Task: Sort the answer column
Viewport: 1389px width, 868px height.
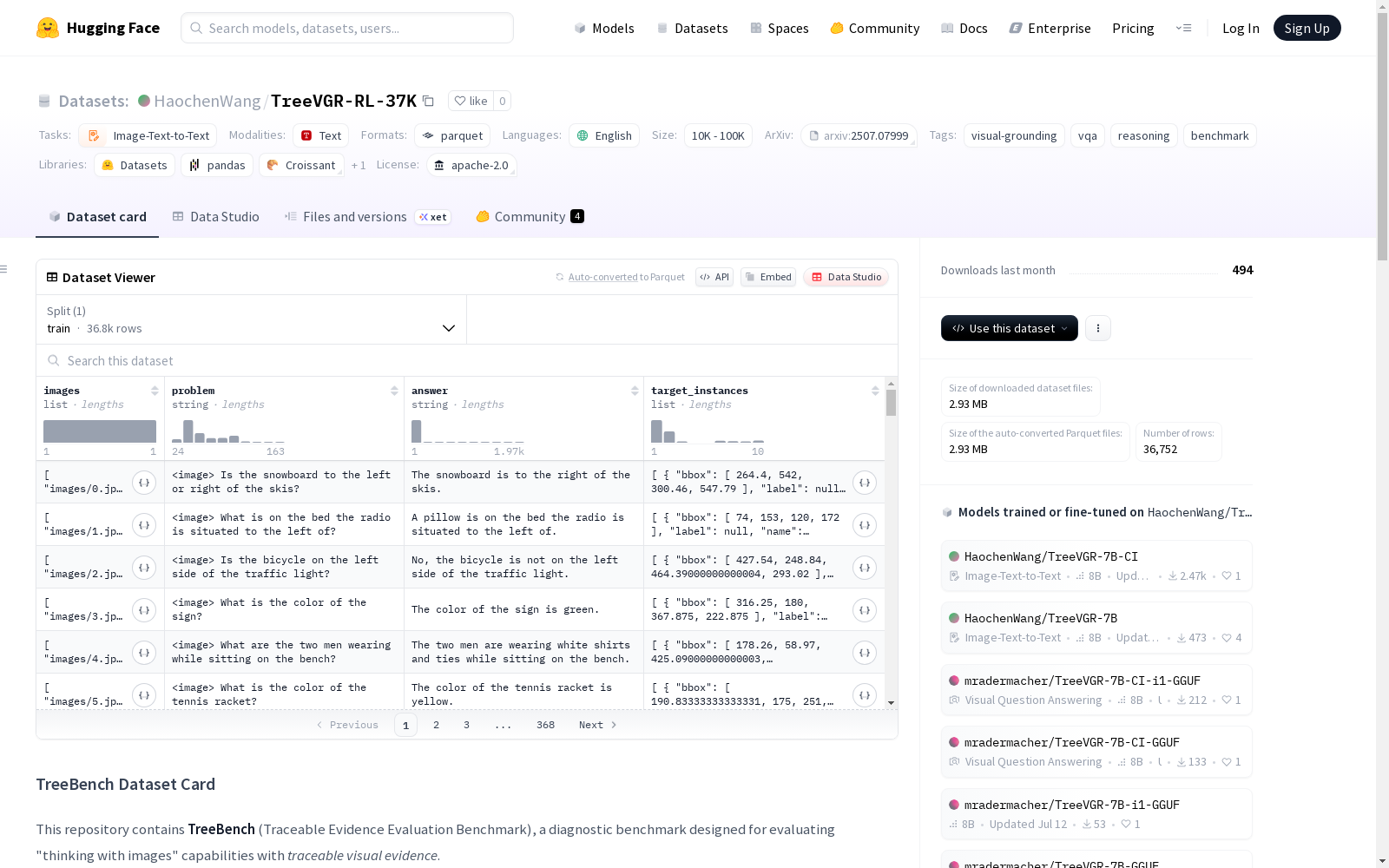Action: 635,391
